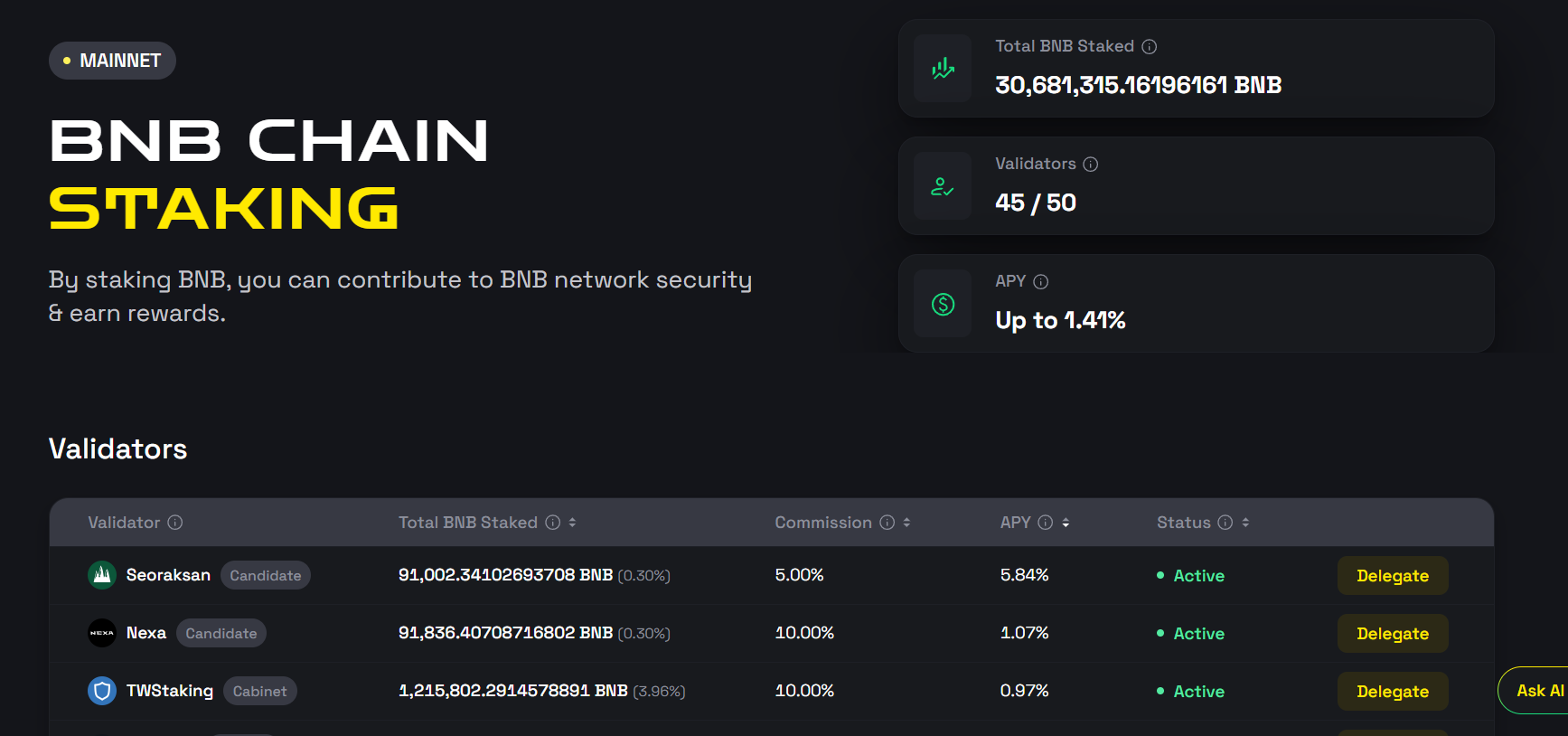
Task: Click Seoraksan commission 5.00%
Action: 799,575
